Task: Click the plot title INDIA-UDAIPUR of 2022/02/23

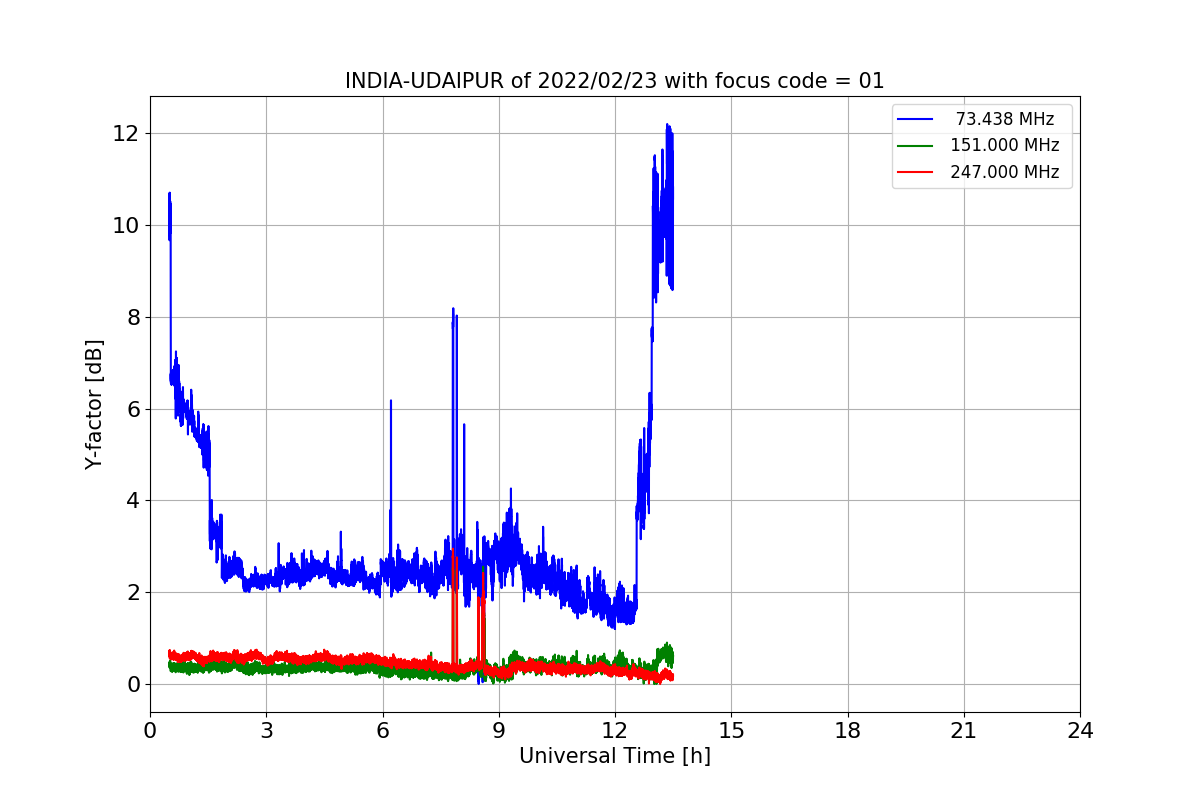Action: [615, 81]
